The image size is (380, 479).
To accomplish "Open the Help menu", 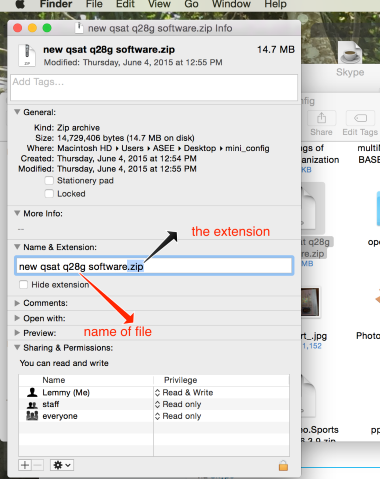I will [x=275, y=4].
